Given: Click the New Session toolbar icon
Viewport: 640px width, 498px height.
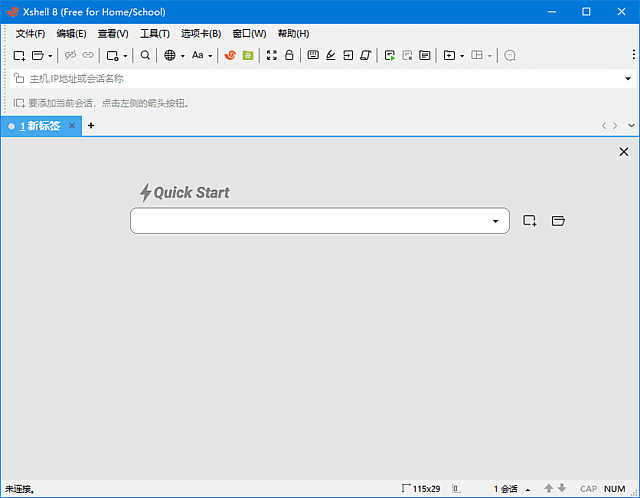Looking at the screenshot, I should [x=19, y=56].
